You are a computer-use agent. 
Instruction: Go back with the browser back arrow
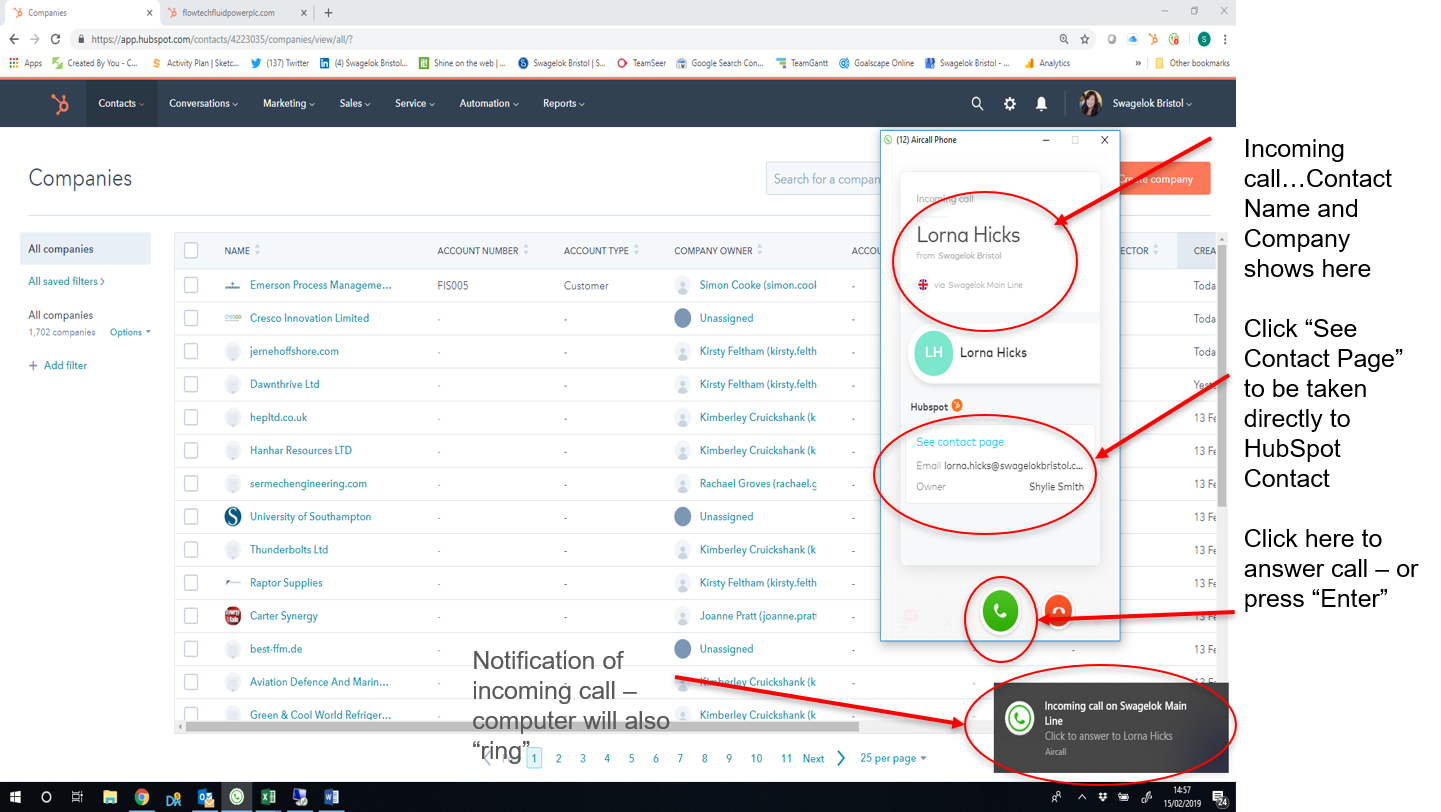click(14, 39)
